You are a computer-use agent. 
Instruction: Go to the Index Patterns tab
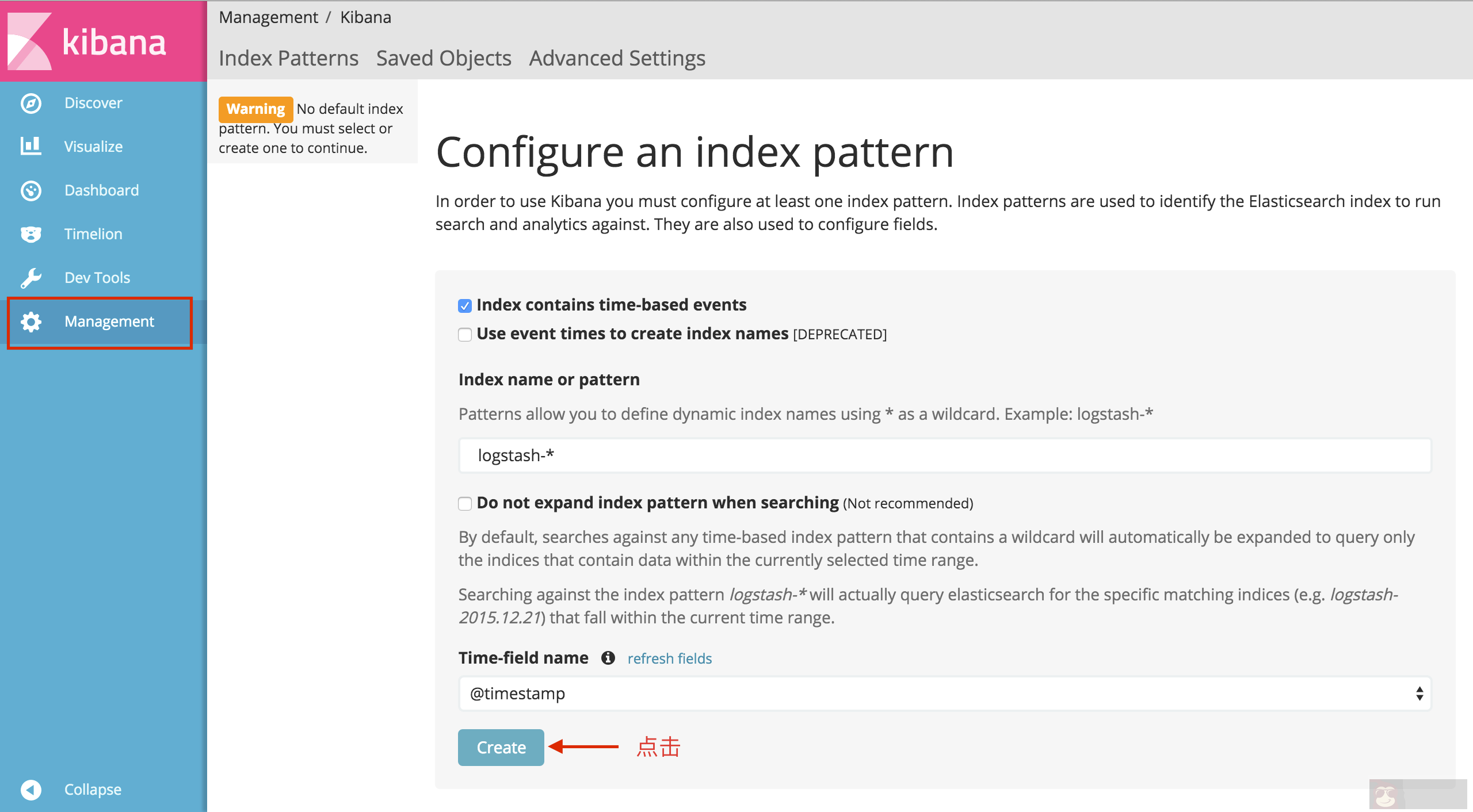pos(288,59)
